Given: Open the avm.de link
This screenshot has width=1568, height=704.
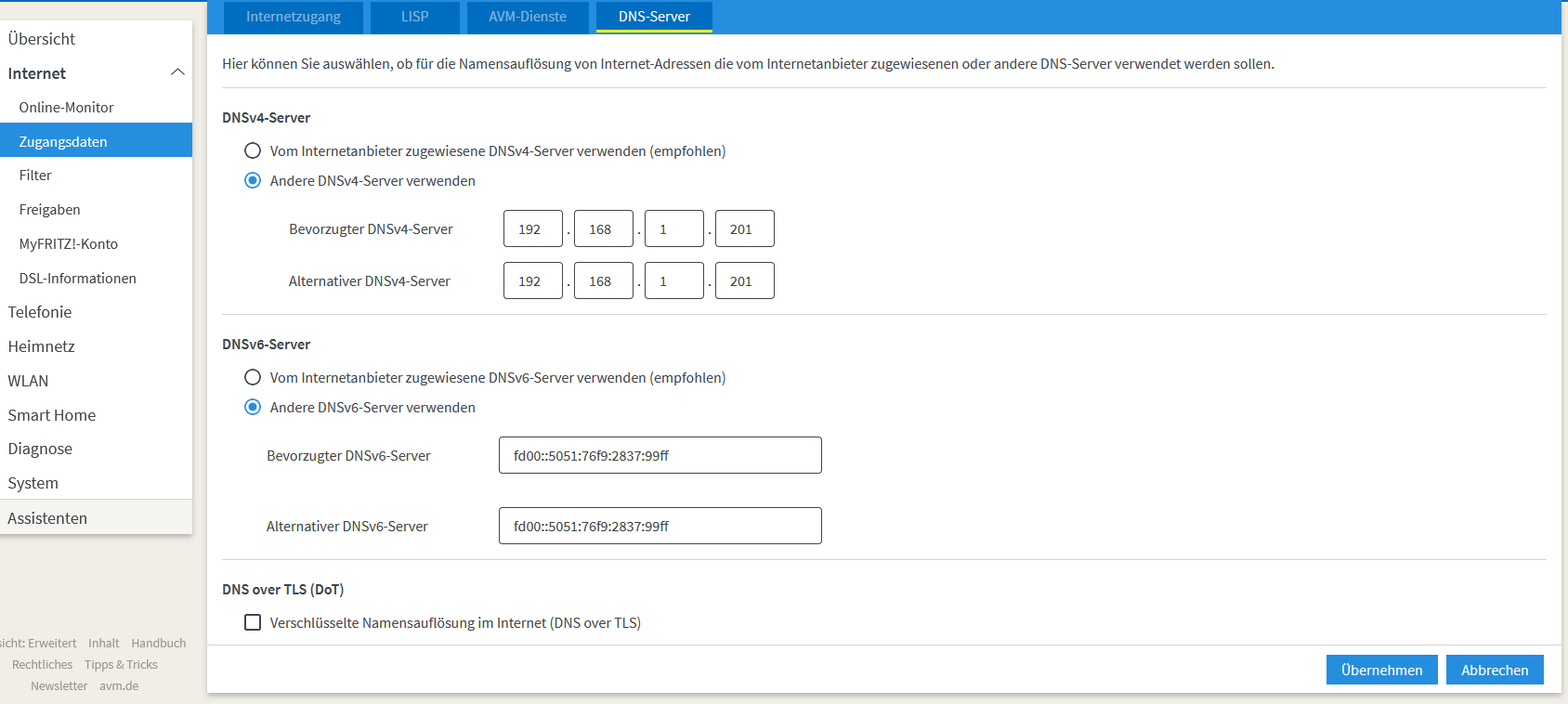Looking at the screenshot, I should coord(119,685).
